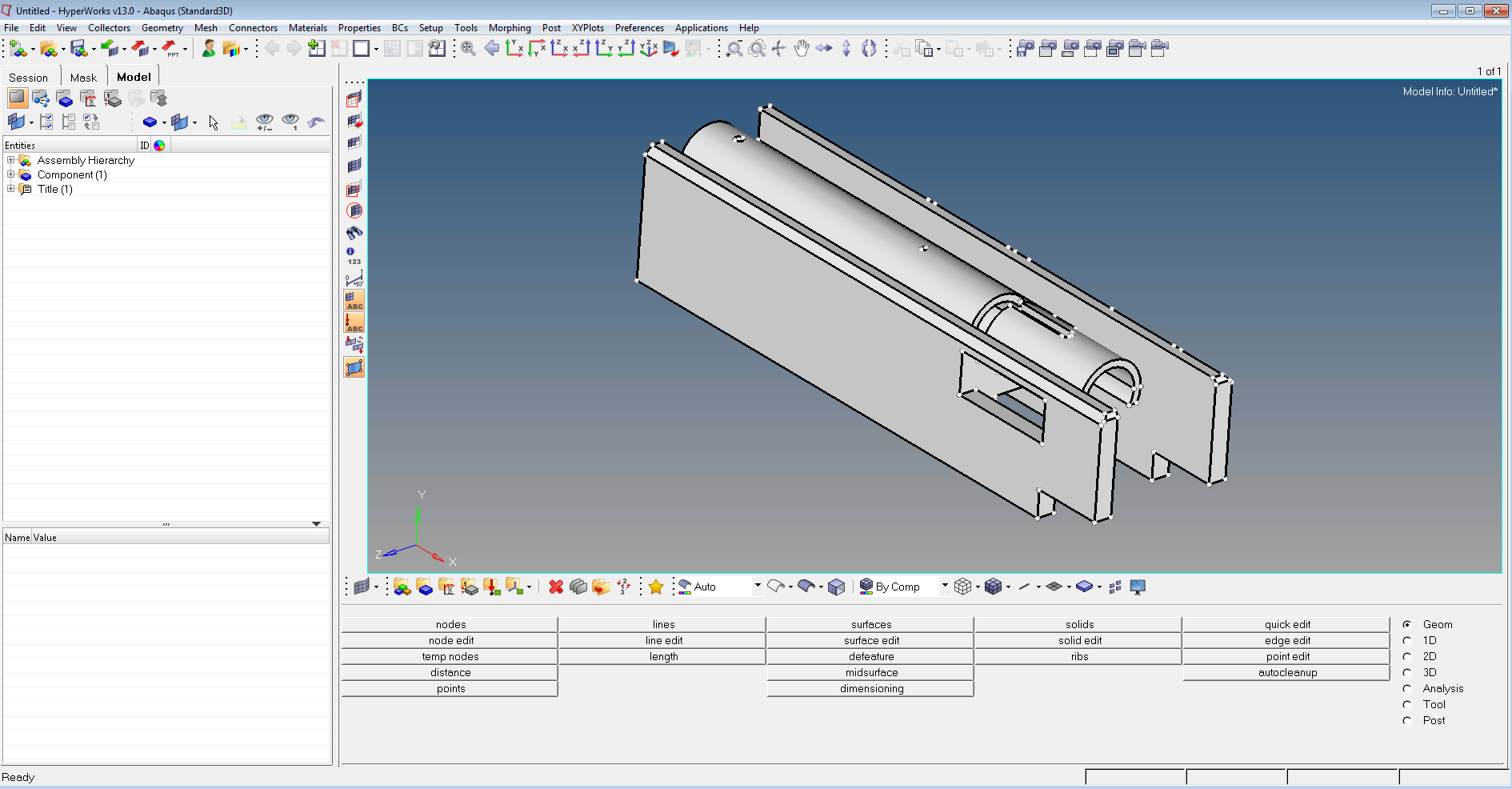Image resolution: width=1512 pixels, height=789 pixels.
Task: Click the color wheel column header
Action: 159,146
